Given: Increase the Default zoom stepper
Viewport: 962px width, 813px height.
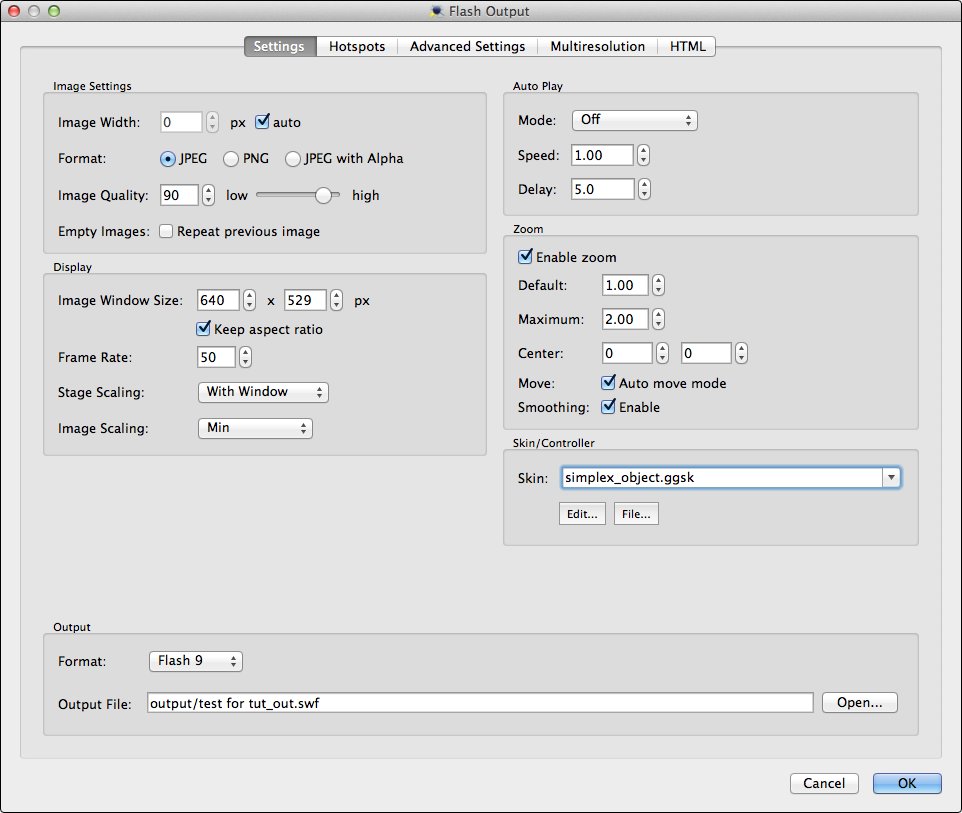Looking at the screenshot, I should point(657,281).
